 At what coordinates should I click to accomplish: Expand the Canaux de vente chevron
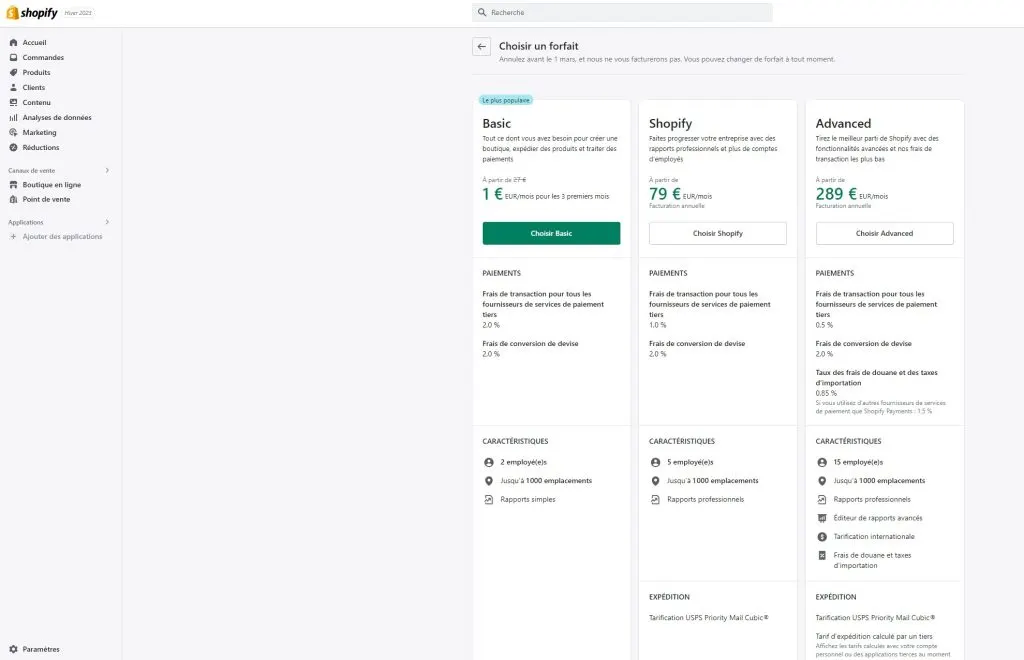107,170
